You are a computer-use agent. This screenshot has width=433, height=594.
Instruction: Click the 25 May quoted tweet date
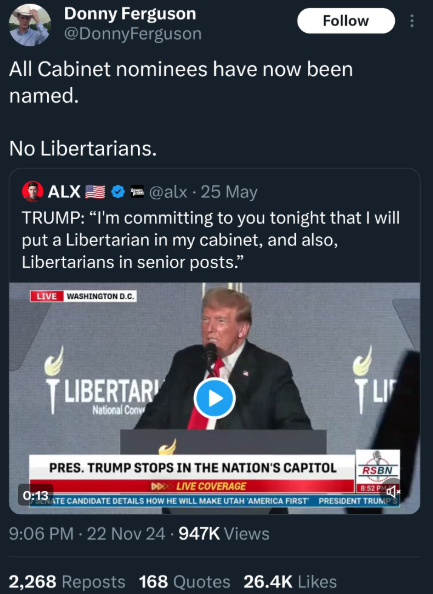[x=229, y=192]
